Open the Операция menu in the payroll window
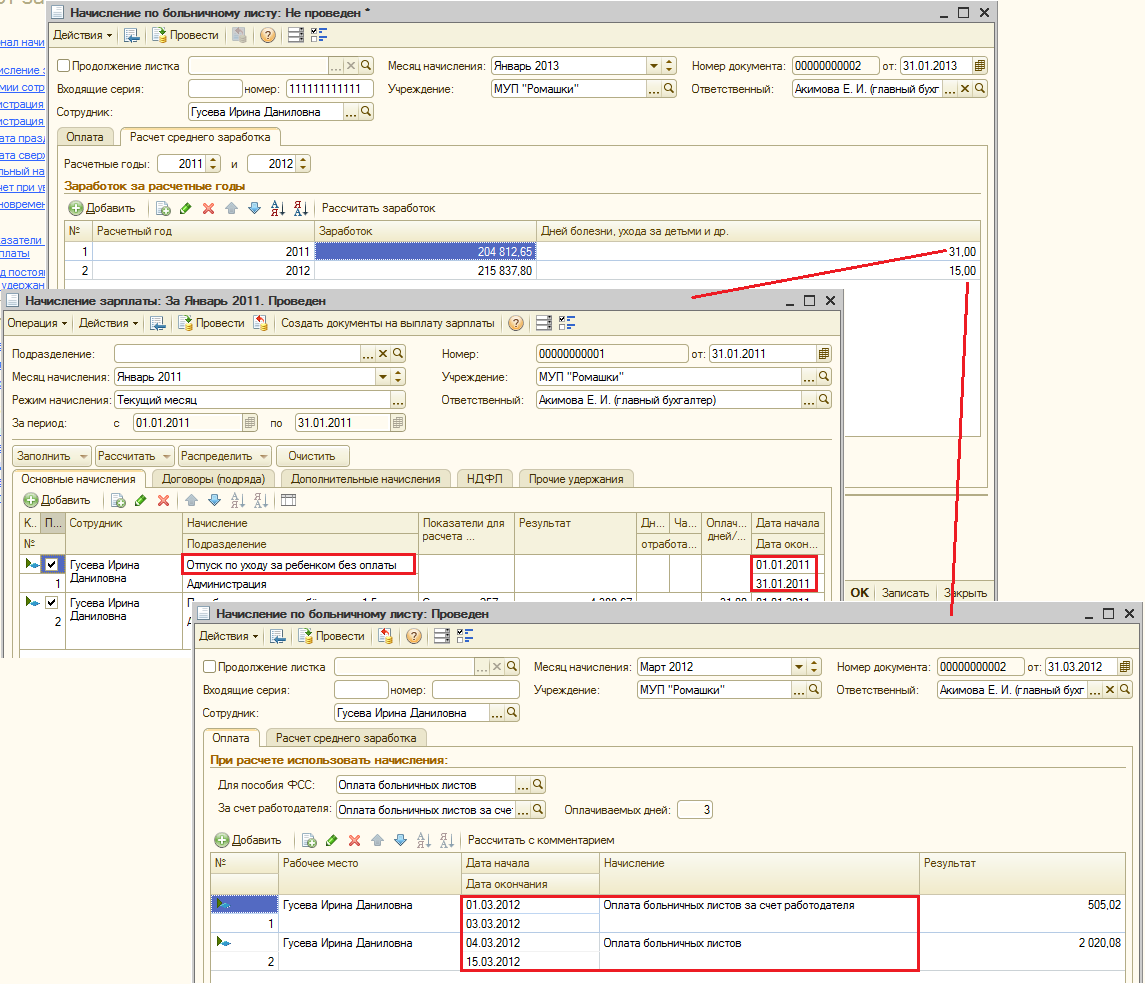 38,323
